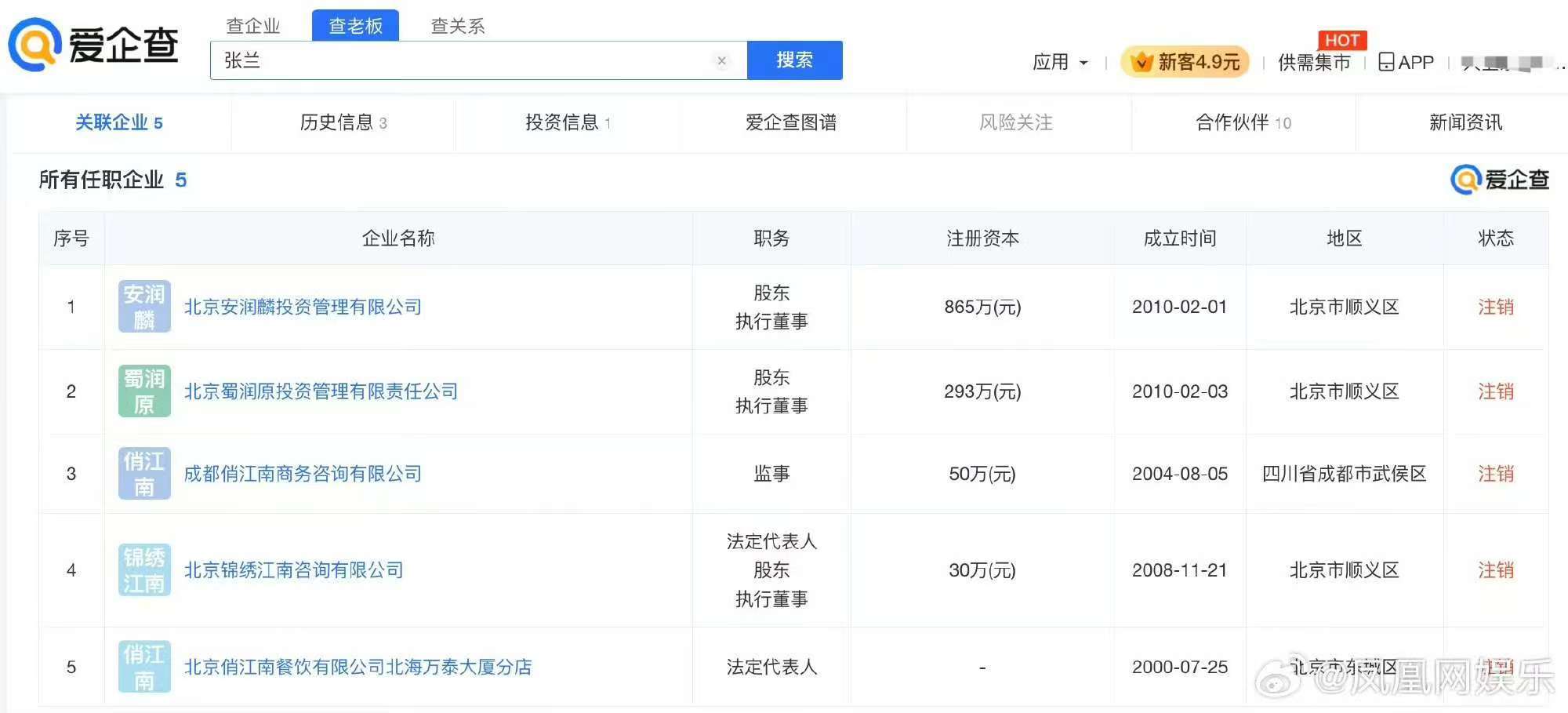
Task: Click the crown icon on 新客4.9元 badge
Action: tap(1142, 62)
